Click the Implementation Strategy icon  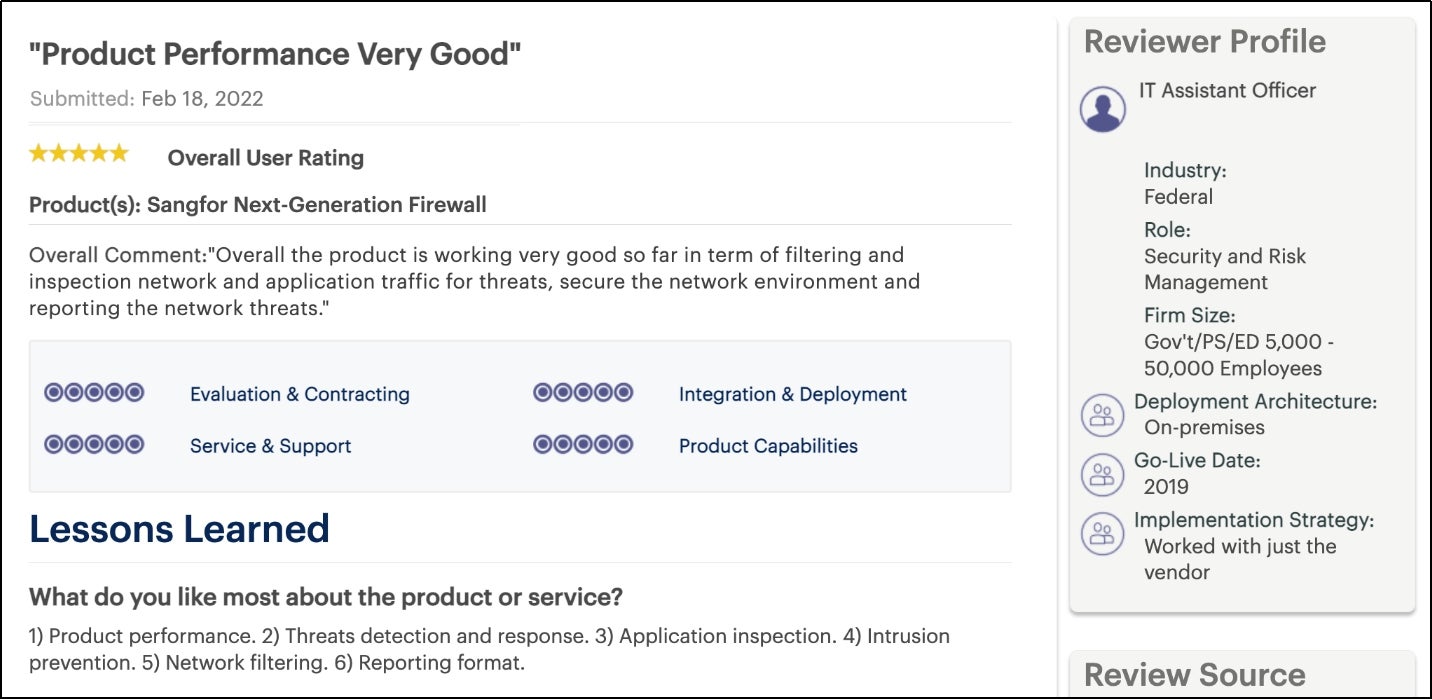tap(1102, 534)
